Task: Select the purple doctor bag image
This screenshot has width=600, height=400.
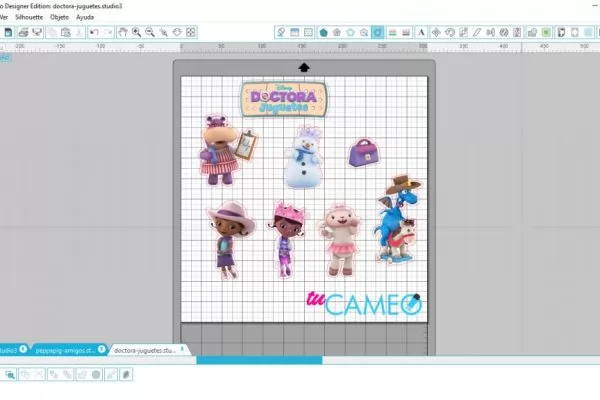Action: point(364,153)
